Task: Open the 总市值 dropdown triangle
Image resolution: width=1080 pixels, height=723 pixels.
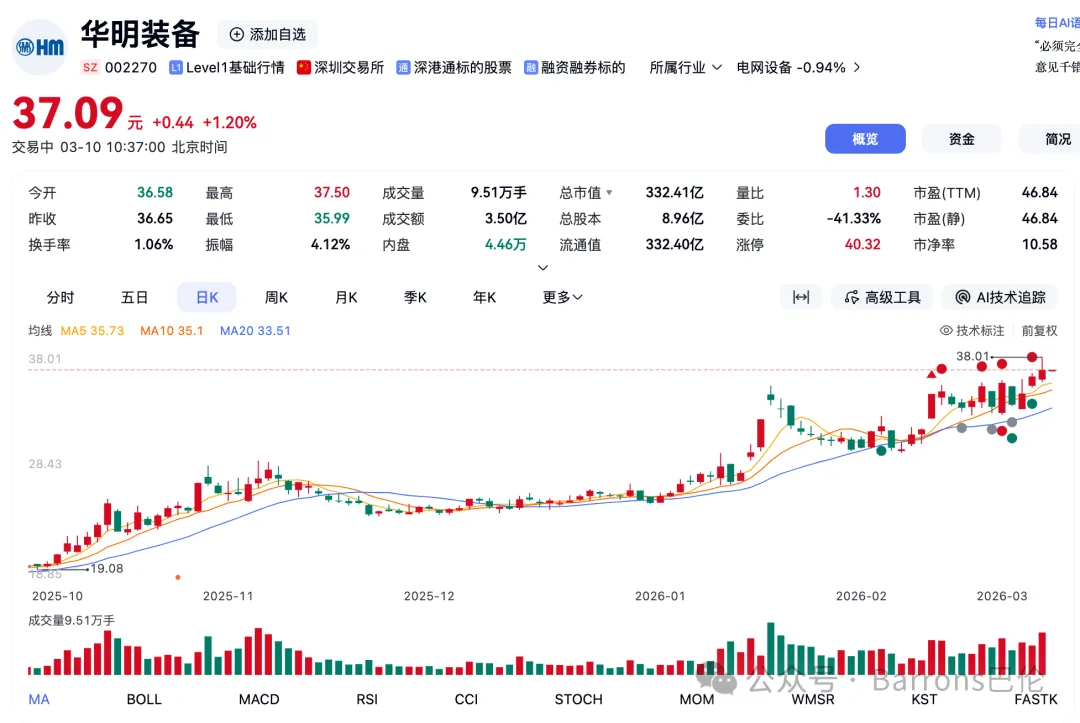Action: [x=609, y=193]
